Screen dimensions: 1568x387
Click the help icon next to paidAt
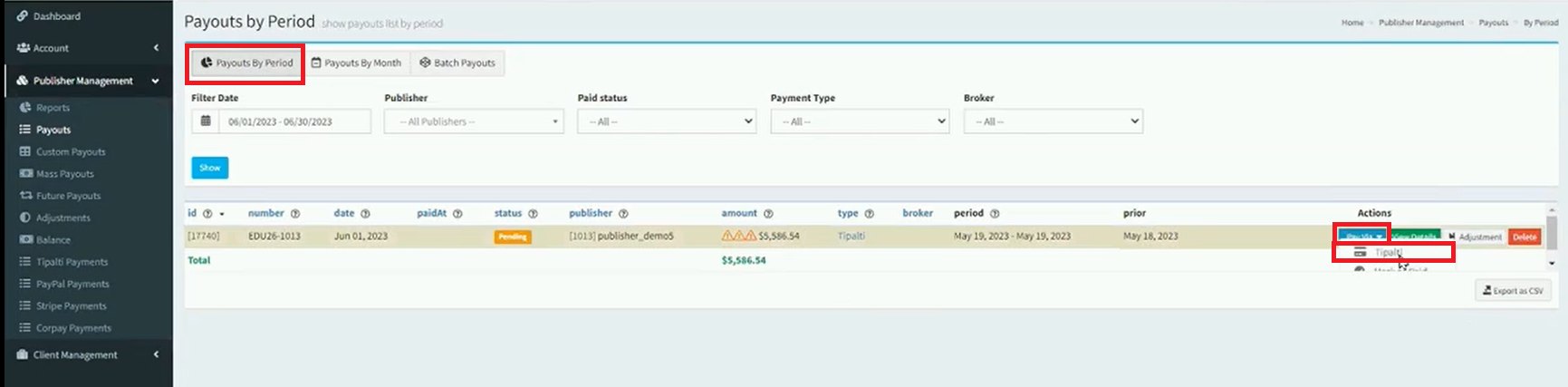457,214
